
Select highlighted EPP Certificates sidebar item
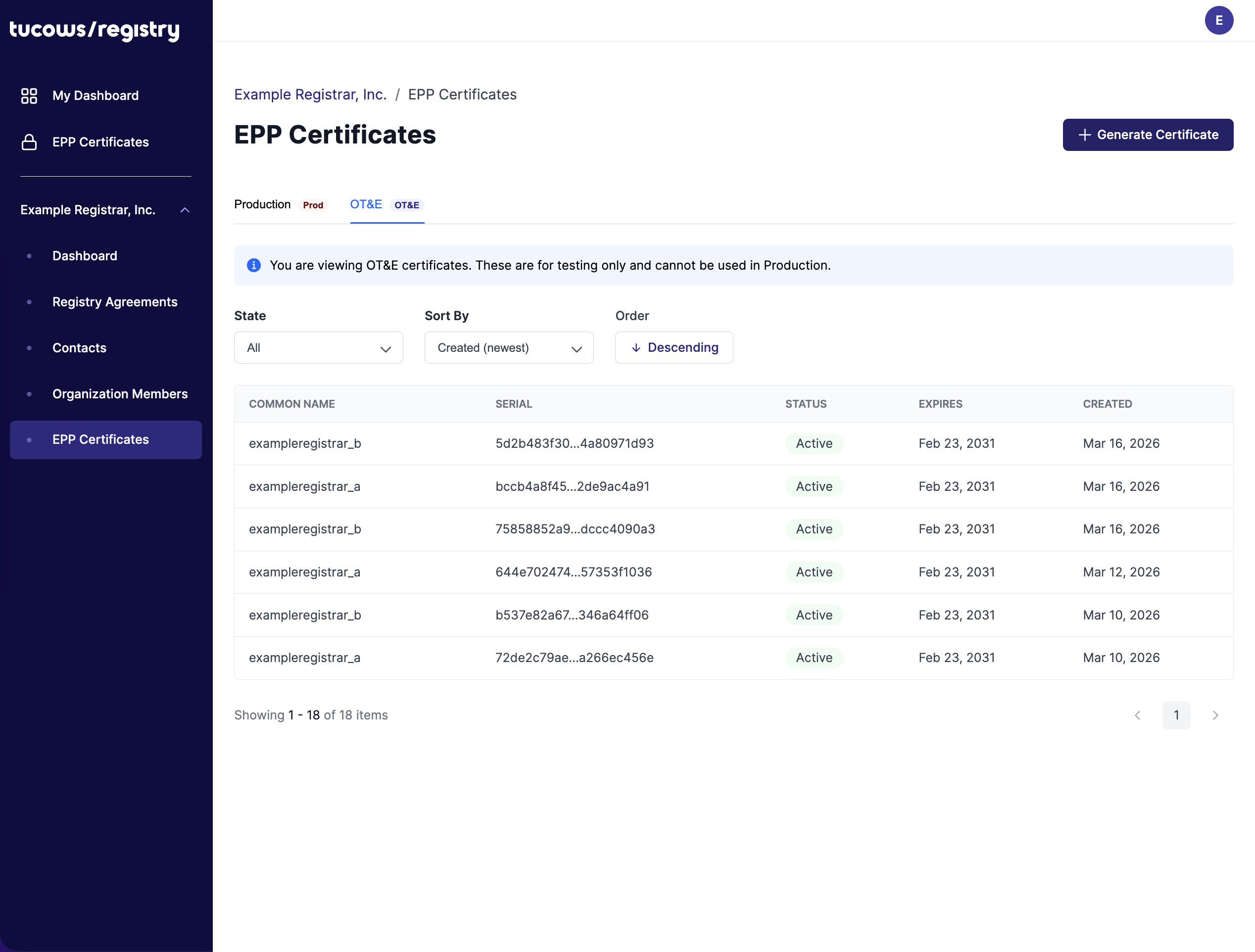click(x=105, y=440)
